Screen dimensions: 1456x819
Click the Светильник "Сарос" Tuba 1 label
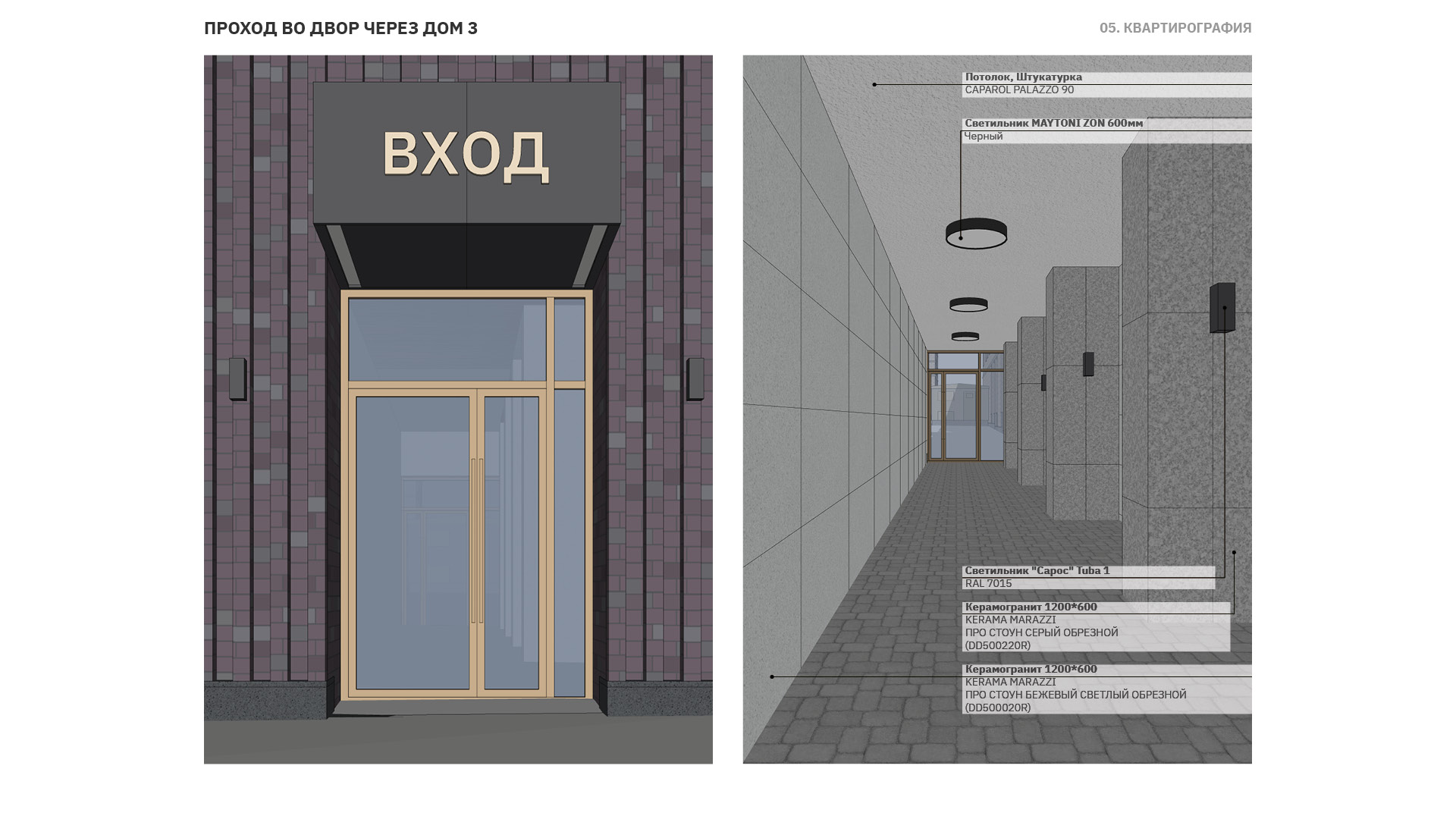coord(1037,571)
